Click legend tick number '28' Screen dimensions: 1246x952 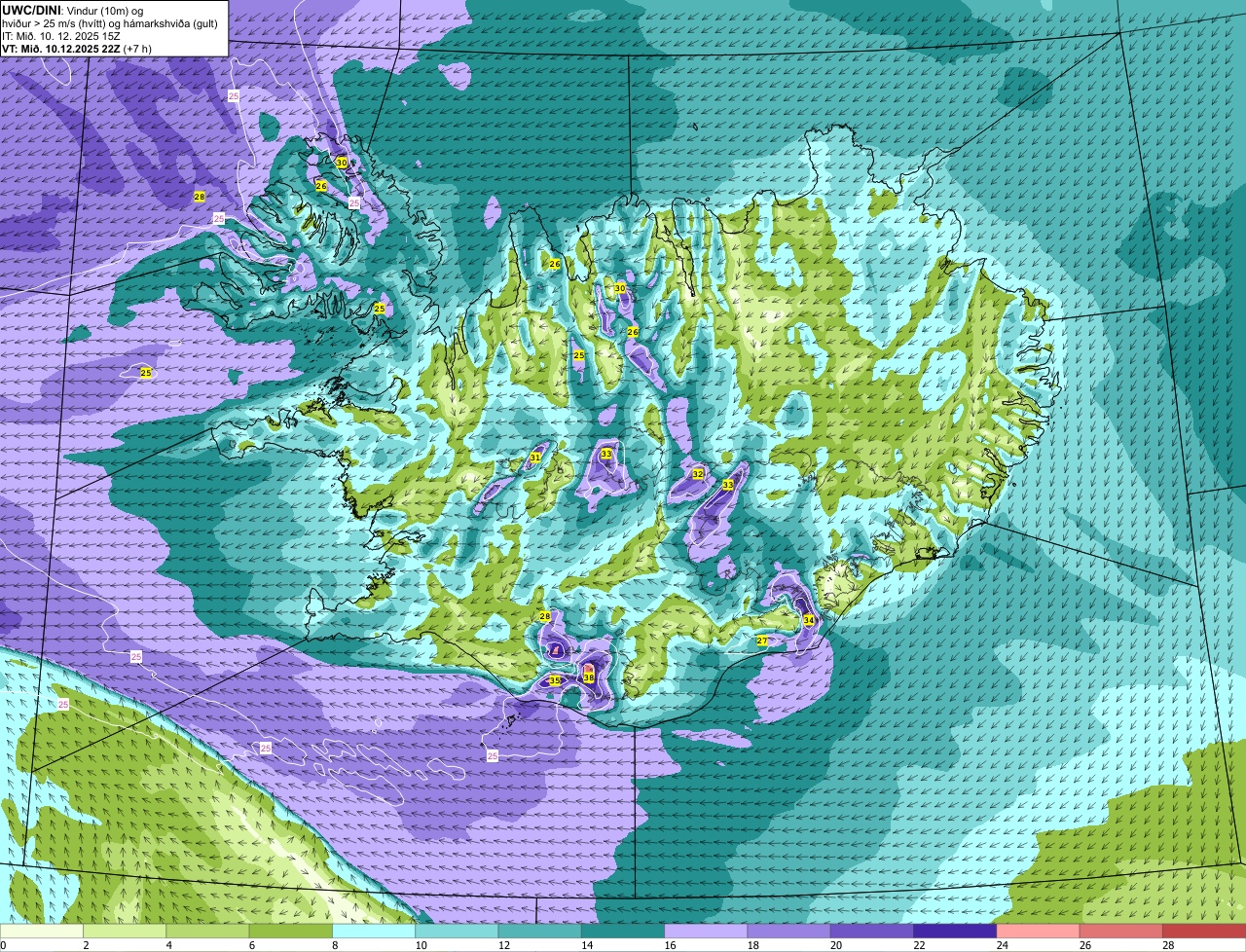[1168, 944]
